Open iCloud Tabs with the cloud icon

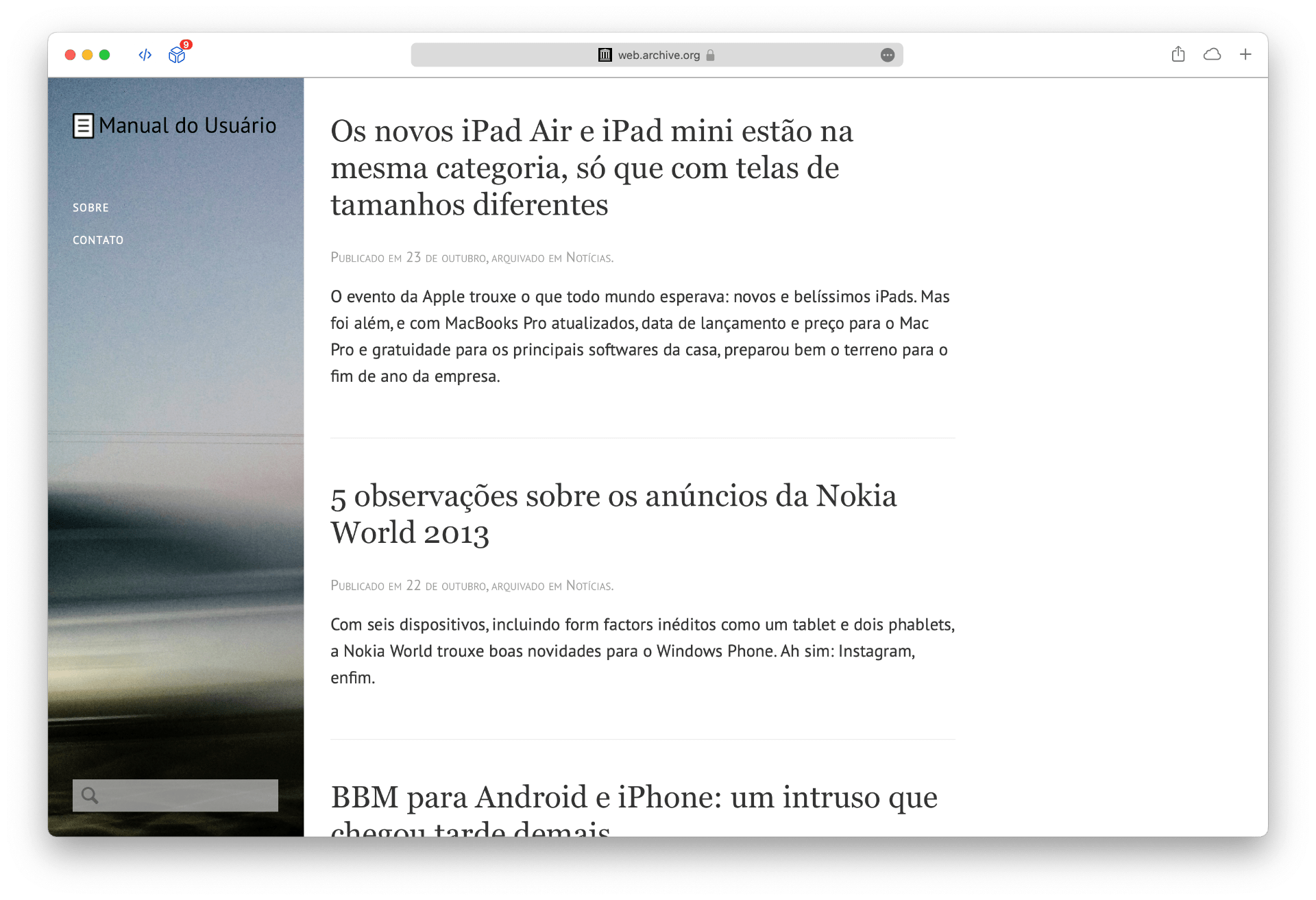pos(1212,54)
